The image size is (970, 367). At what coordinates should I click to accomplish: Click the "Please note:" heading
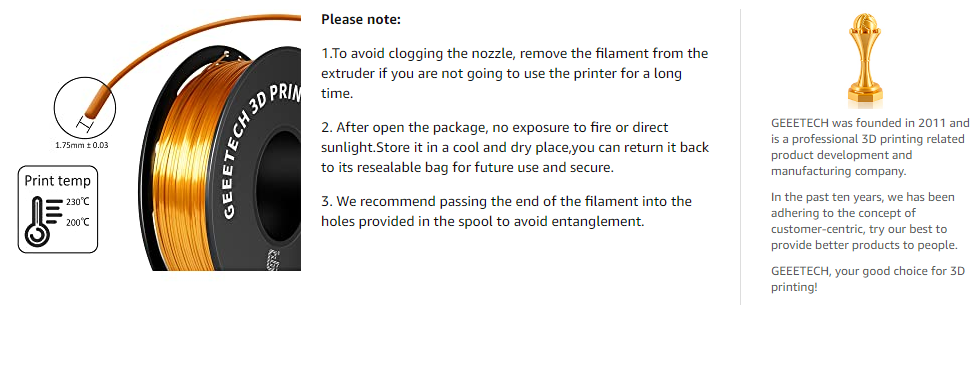coord(361,19)
